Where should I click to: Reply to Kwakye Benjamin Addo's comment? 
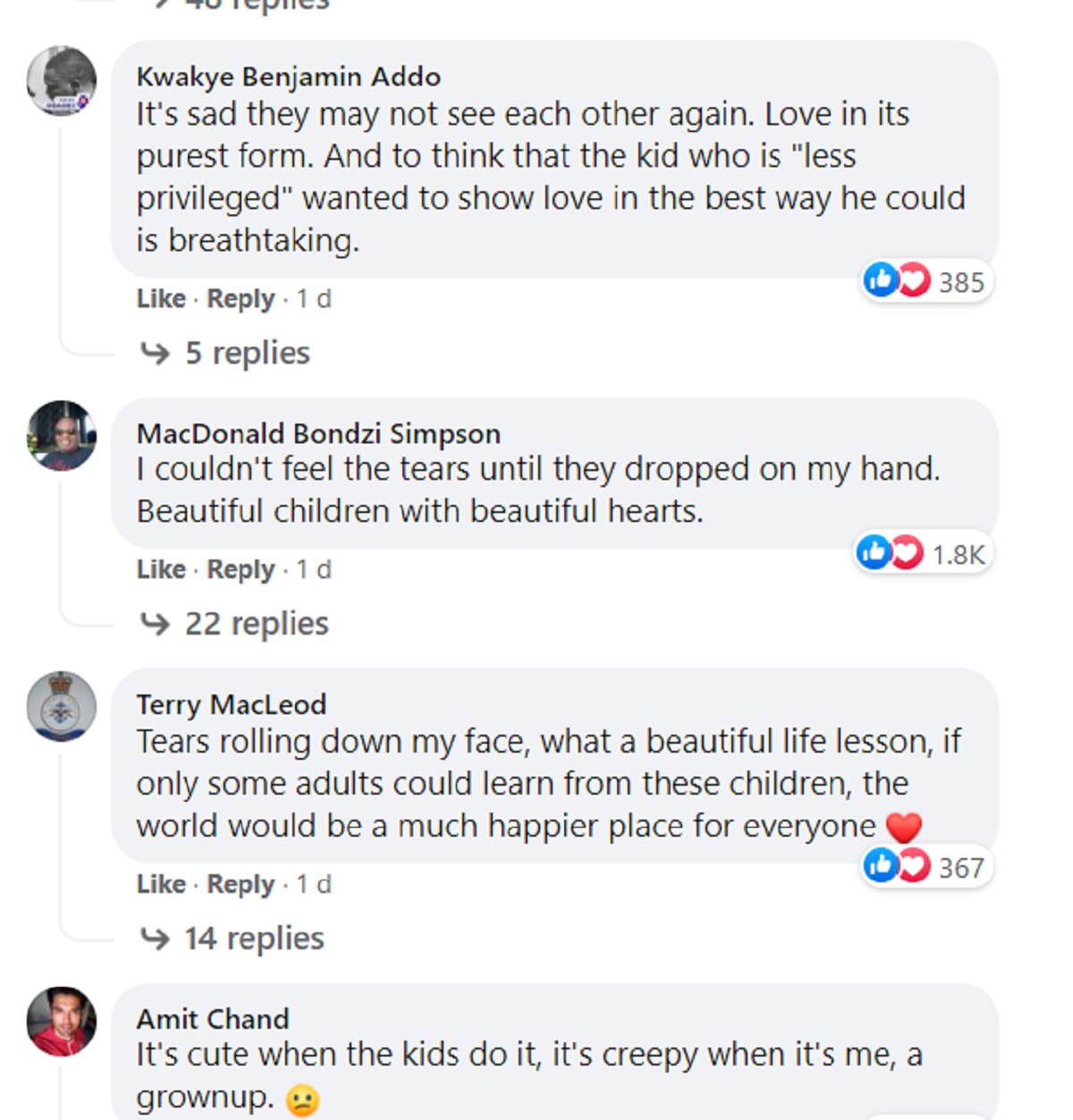[241, 299]
